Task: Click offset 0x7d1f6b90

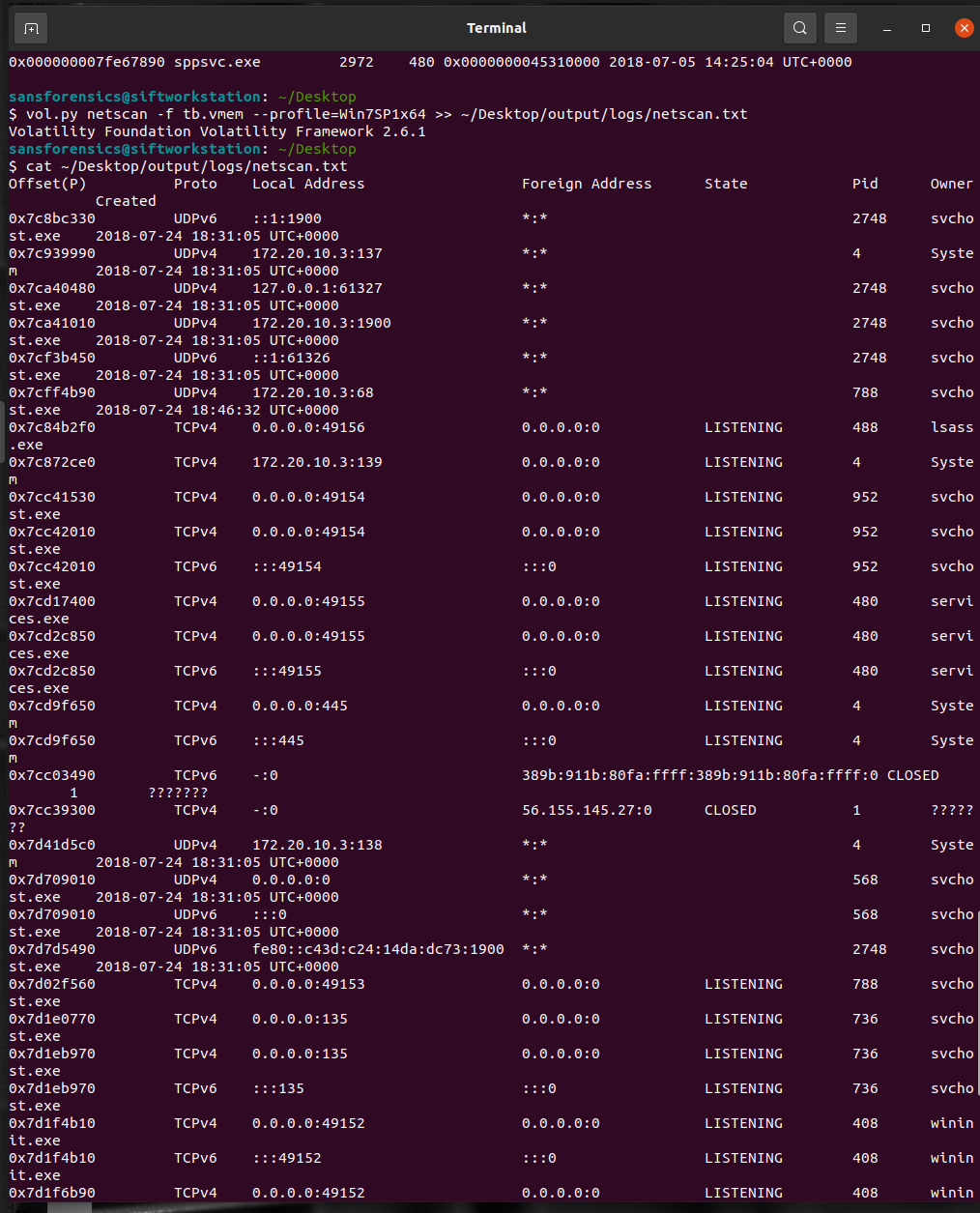Action: coord(52,1193)
